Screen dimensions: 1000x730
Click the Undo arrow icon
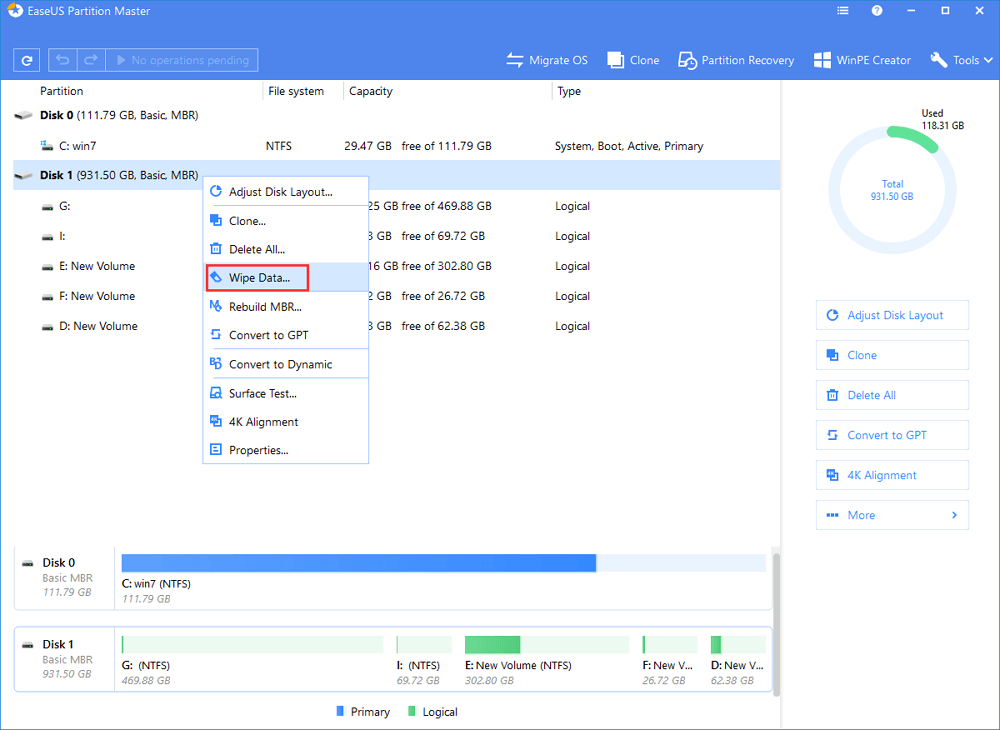[x=61, y=60]
